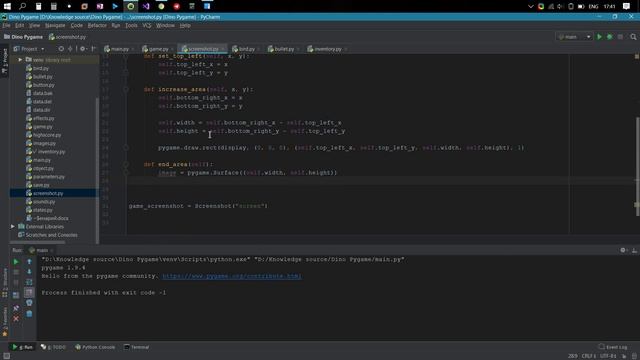Toggle soft-wrap in Run console
Viewport: 640px width, 360px height.
(x=29, y=282)
